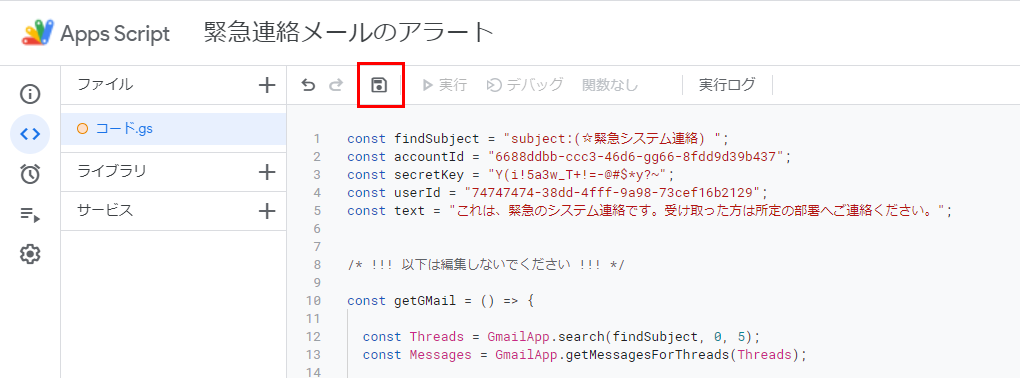Viewport: 1020px width, 378px height.
Task: Click the Apps Script logo
Action: [38, 33]
